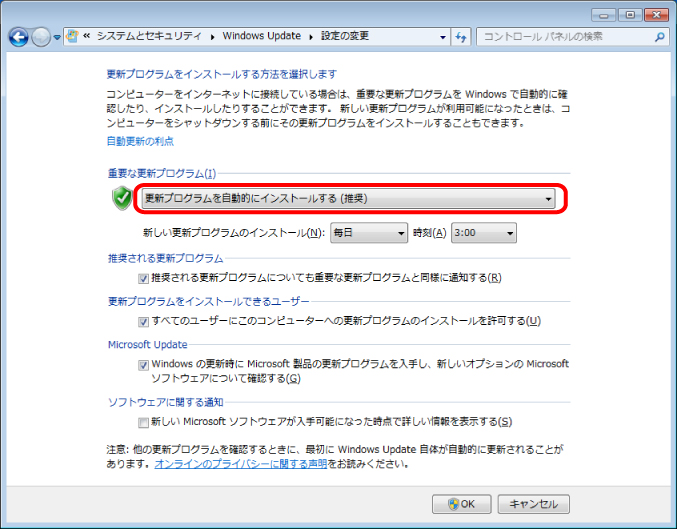The image size is (677, 529).
Task: Click heading 更新プログラムをインストールする方法を選択します
Action: tap(221, 74)
